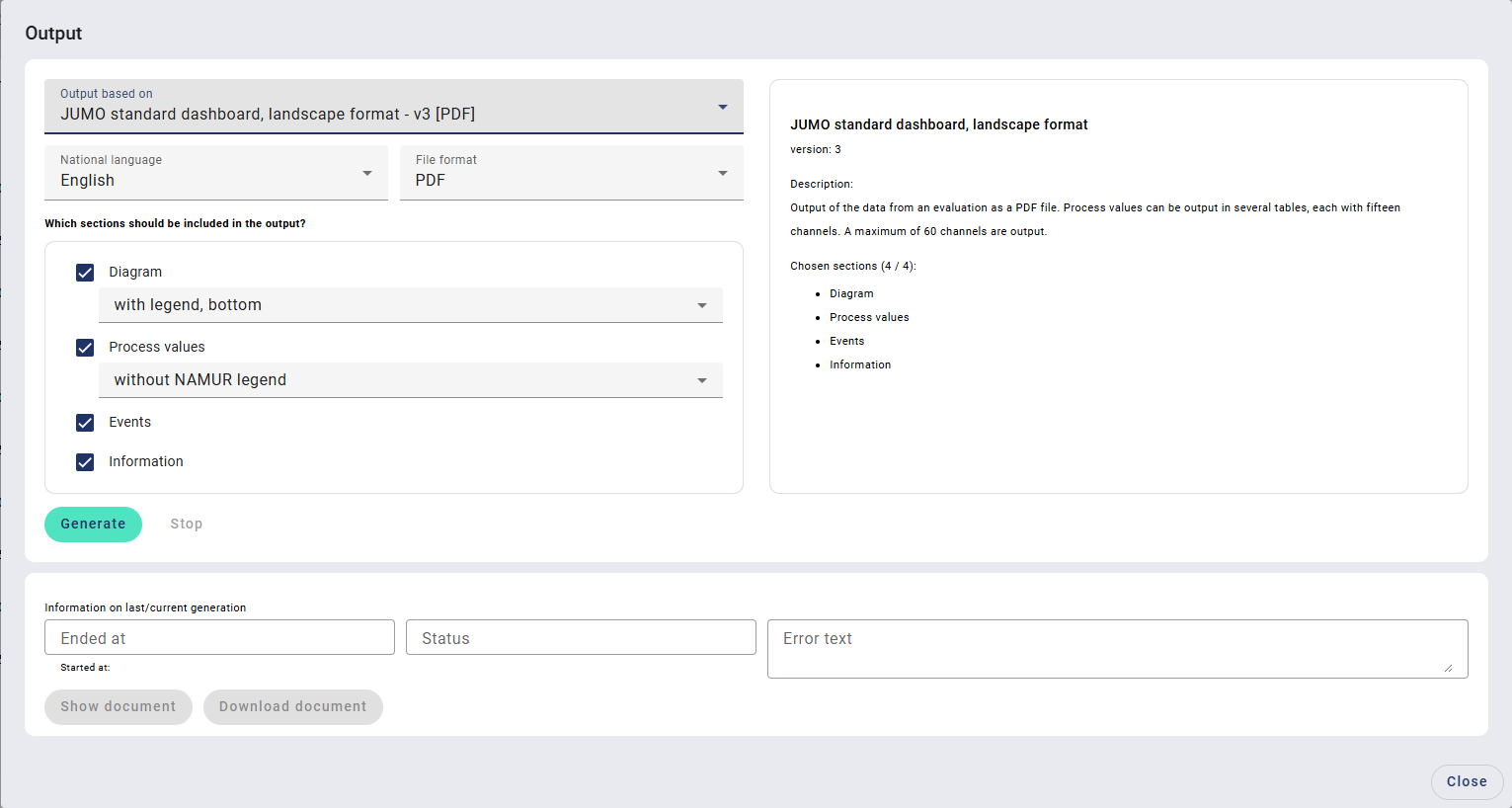Click the 'Ended at' field

click(x=219, y=638)
